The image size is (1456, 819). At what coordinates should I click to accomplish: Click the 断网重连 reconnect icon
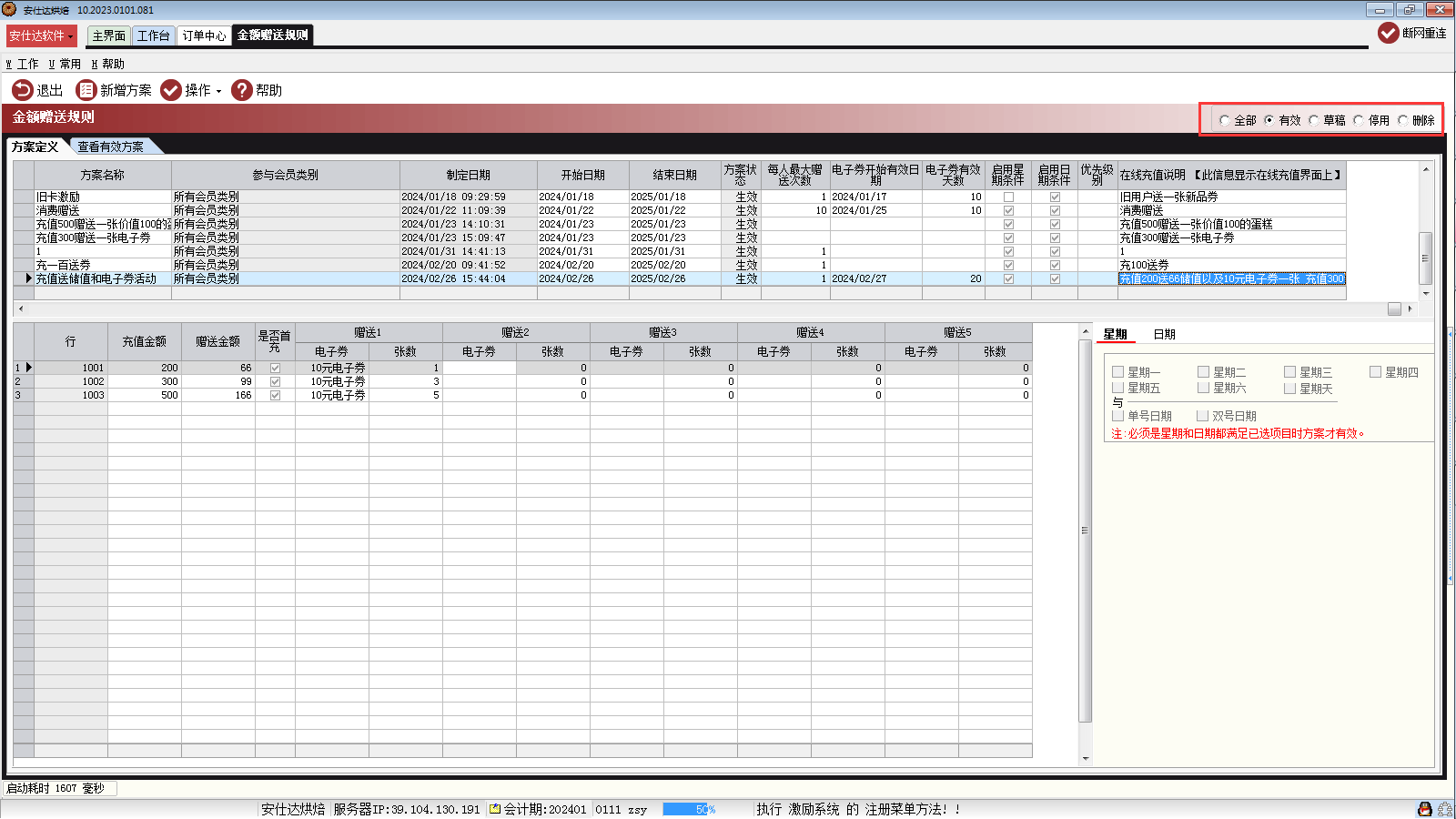coord(1388,33)
